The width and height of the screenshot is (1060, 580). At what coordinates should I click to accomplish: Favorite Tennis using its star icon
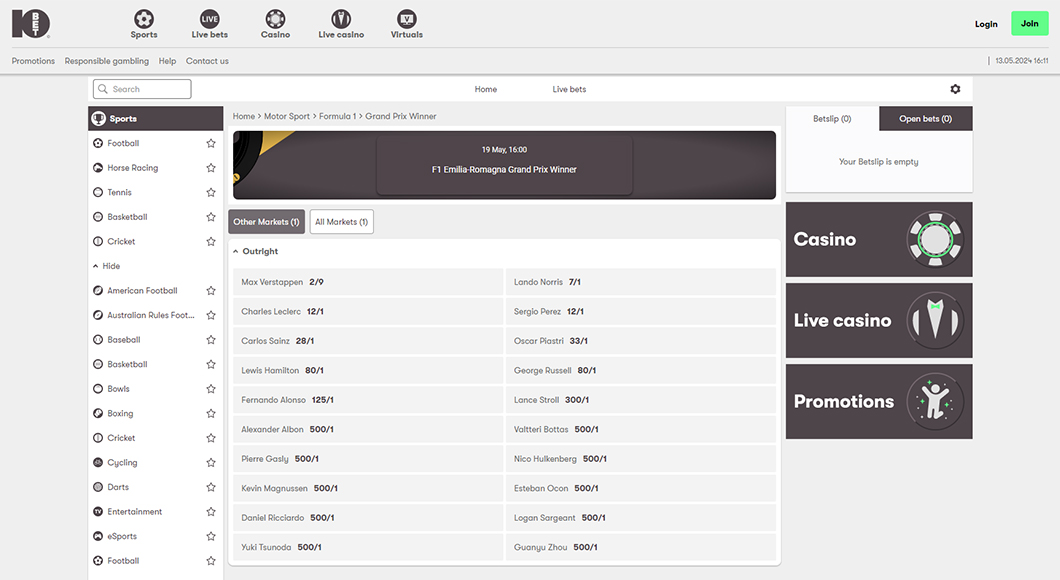211,193
